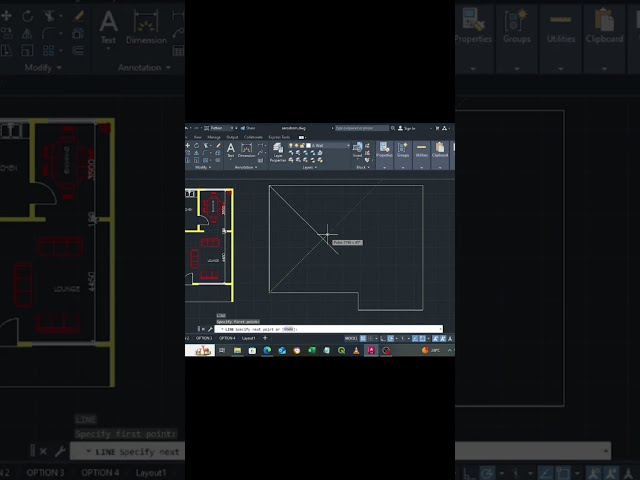Open the Layer Properties manager

pyautogui.click(x=278, y=152)
